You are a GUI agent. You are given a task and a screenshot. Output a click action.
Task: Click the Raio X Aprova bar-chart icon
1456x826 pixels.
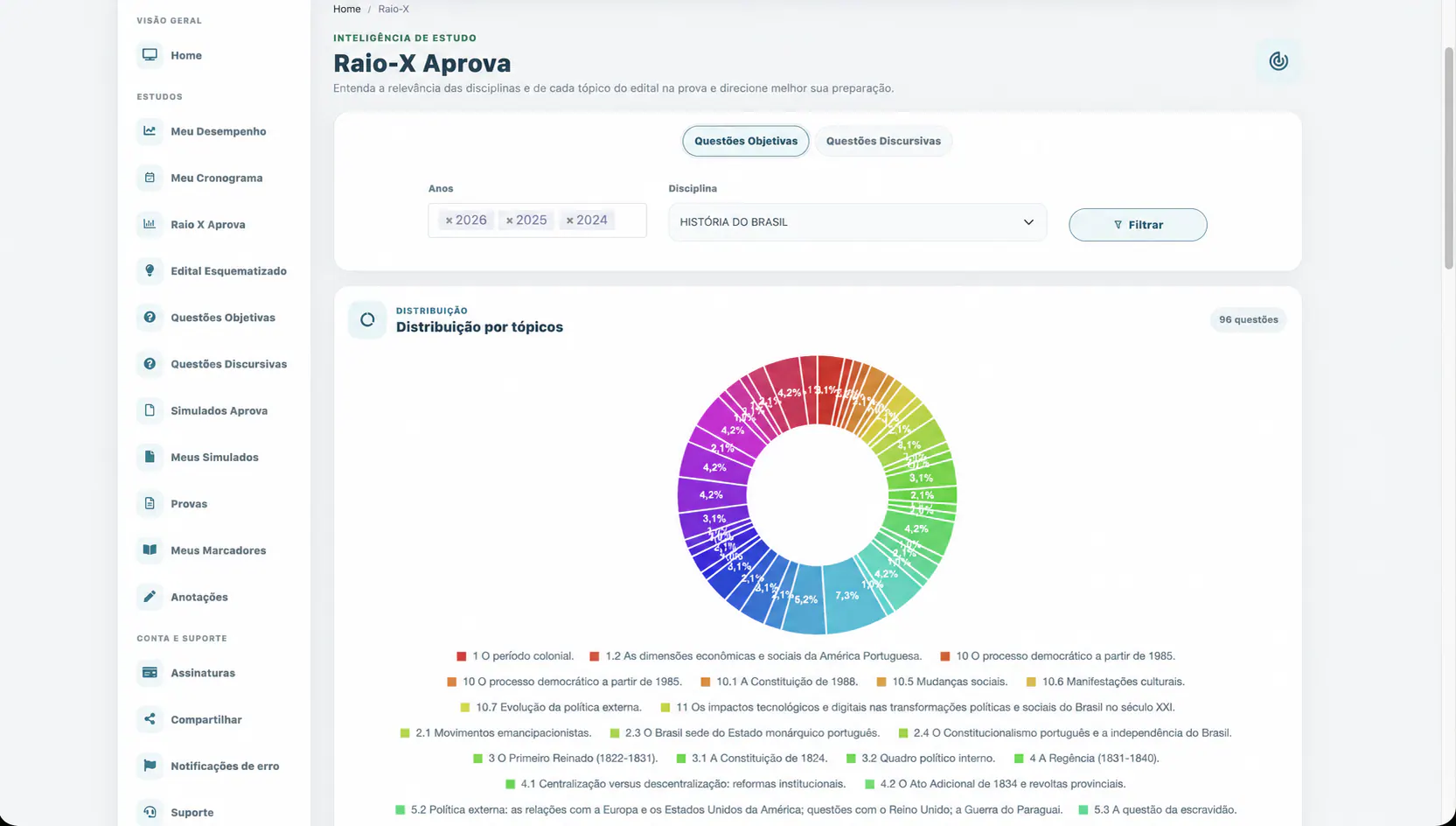pyautogui.click(x=150, y=224)
